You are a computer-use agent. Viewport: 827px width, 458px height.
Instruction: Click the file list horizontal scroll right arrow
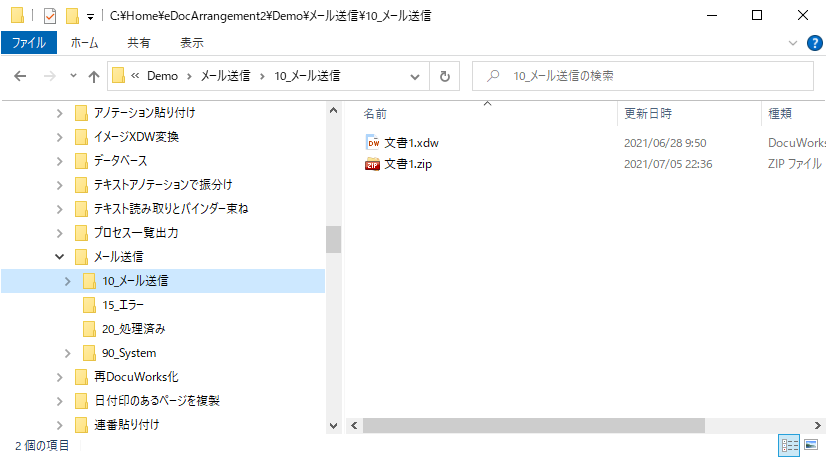pos(817,425)
